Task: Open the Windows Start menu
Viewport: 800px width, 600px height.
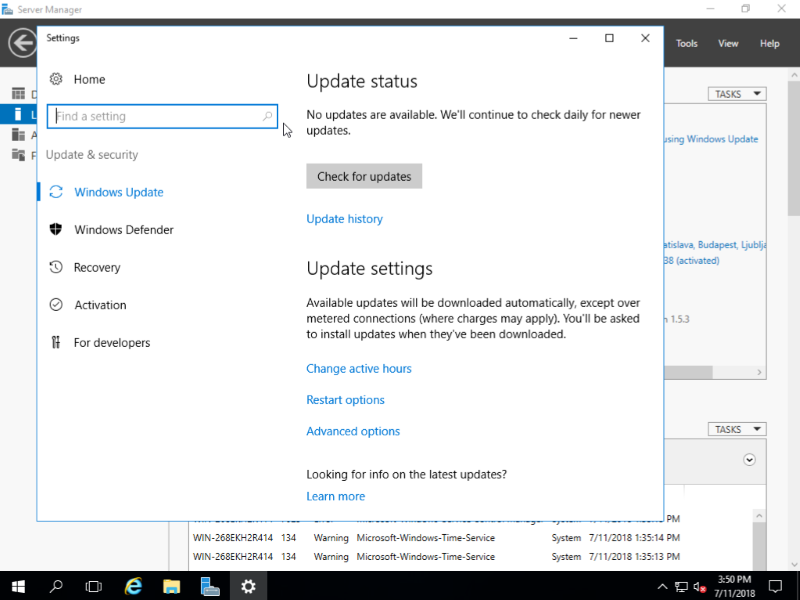Action: [18, 586]
